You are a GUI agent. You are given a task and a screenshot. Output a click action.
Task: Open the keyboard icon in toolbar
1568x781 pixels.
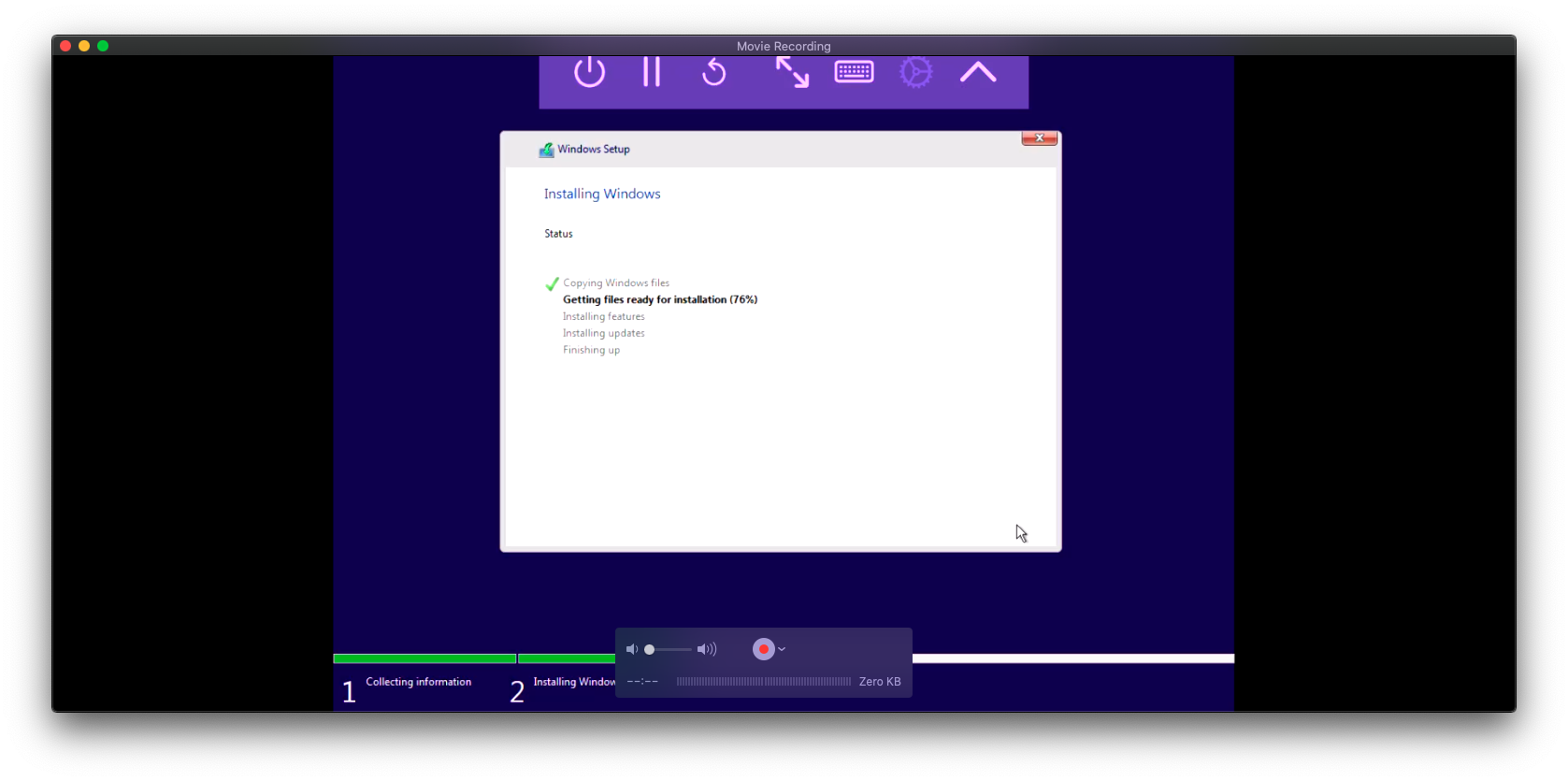(854, 72)
